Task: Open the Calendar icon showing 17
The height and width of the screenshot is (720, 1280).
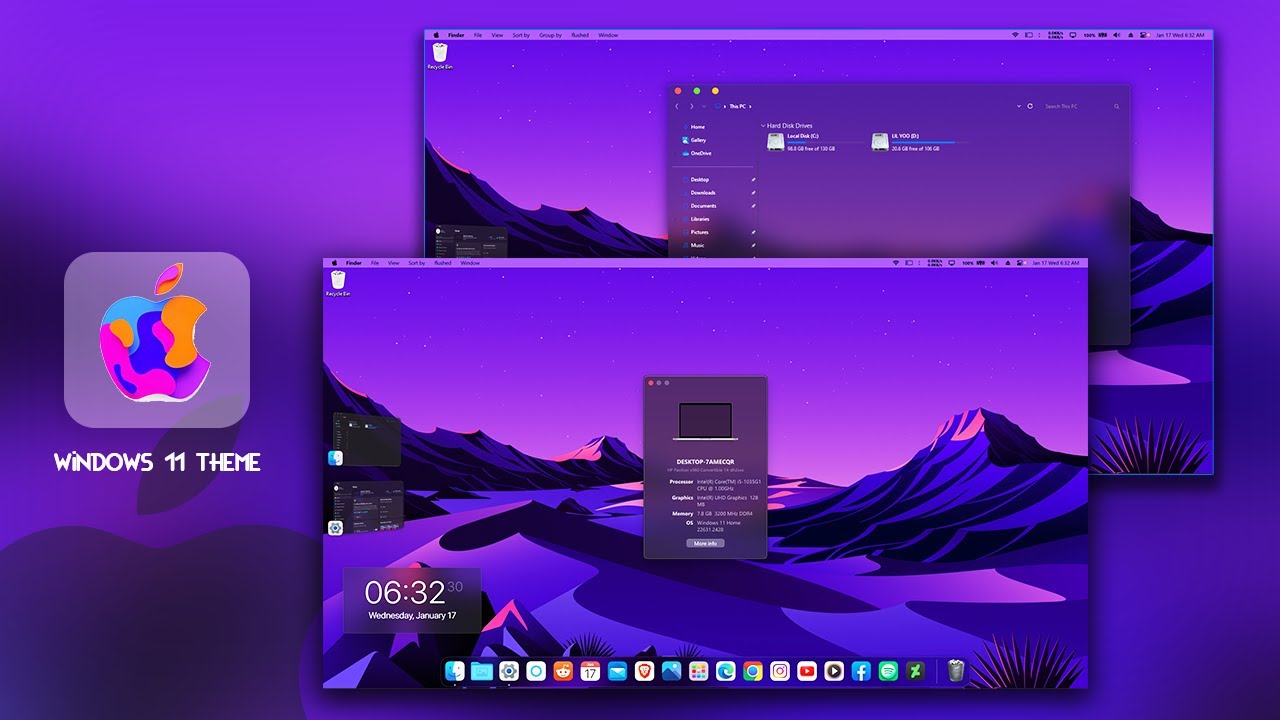Action: [x=590, y=671]
